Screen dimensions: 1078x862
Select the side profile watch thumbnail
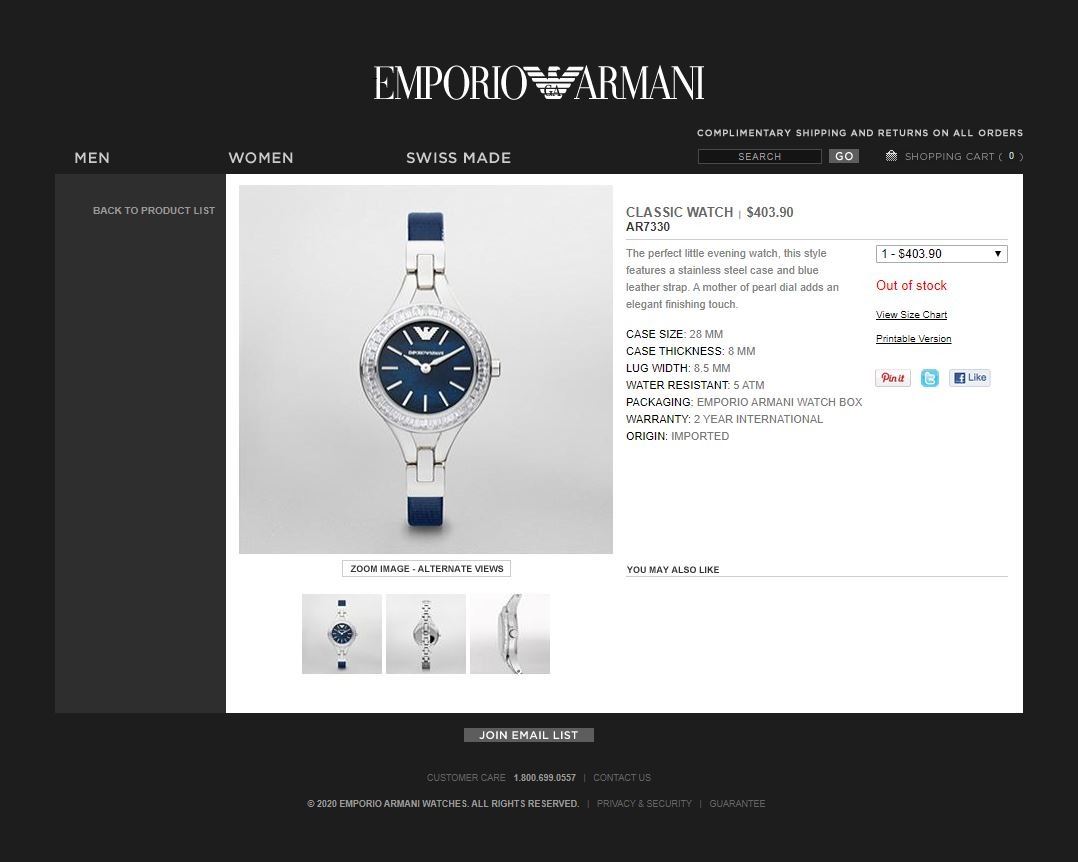click(509, 634)
